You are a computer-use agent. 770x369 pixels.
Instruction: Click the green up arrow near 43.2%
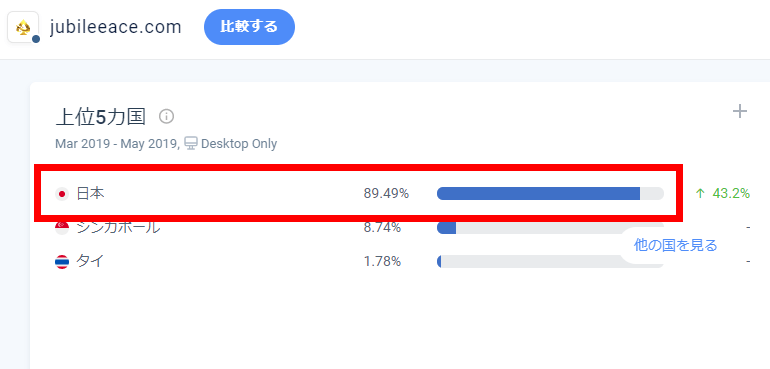pyautogui.click(x=700, y=194)
